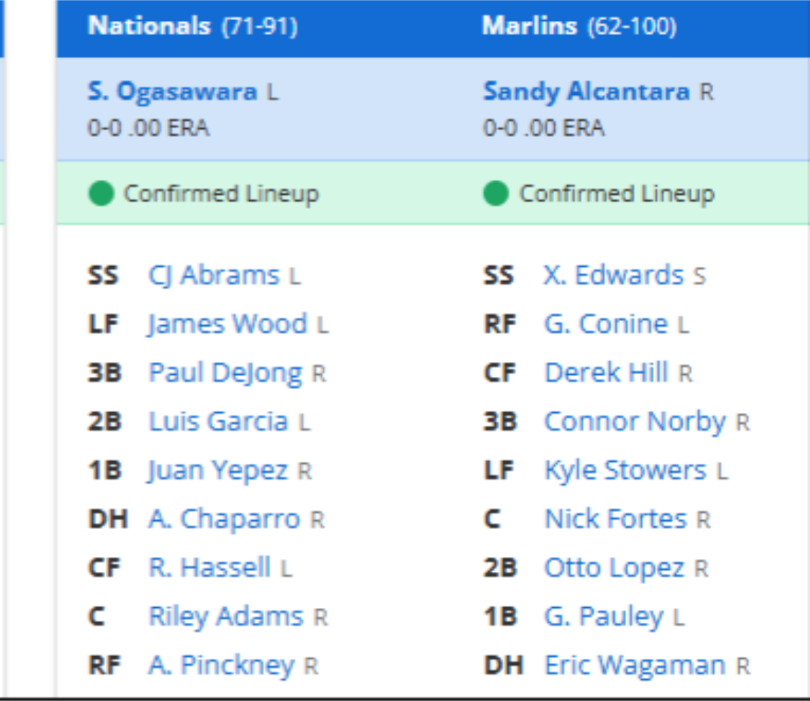Click A. Chaparro, the Nationals DH
This screenshot has height=701, width=810.
click(224, 519)
